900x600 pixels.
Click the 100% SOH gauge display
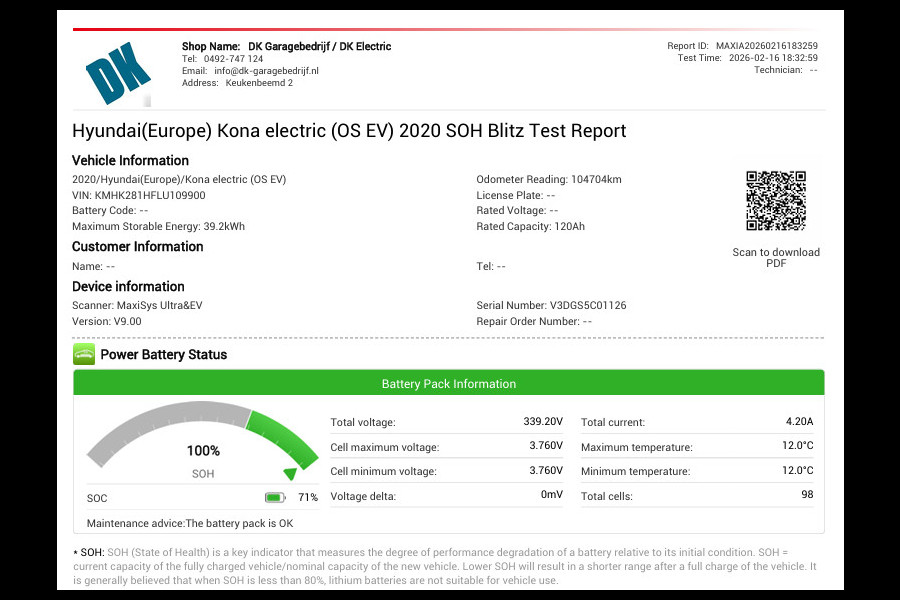(203, 450)
